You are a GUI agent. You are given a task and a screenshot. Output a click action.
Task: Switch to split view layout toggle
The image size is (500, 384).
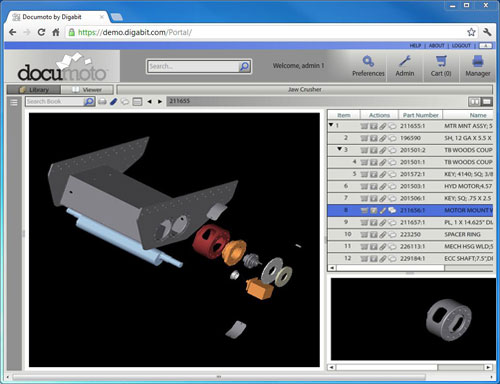click(474, 102)
